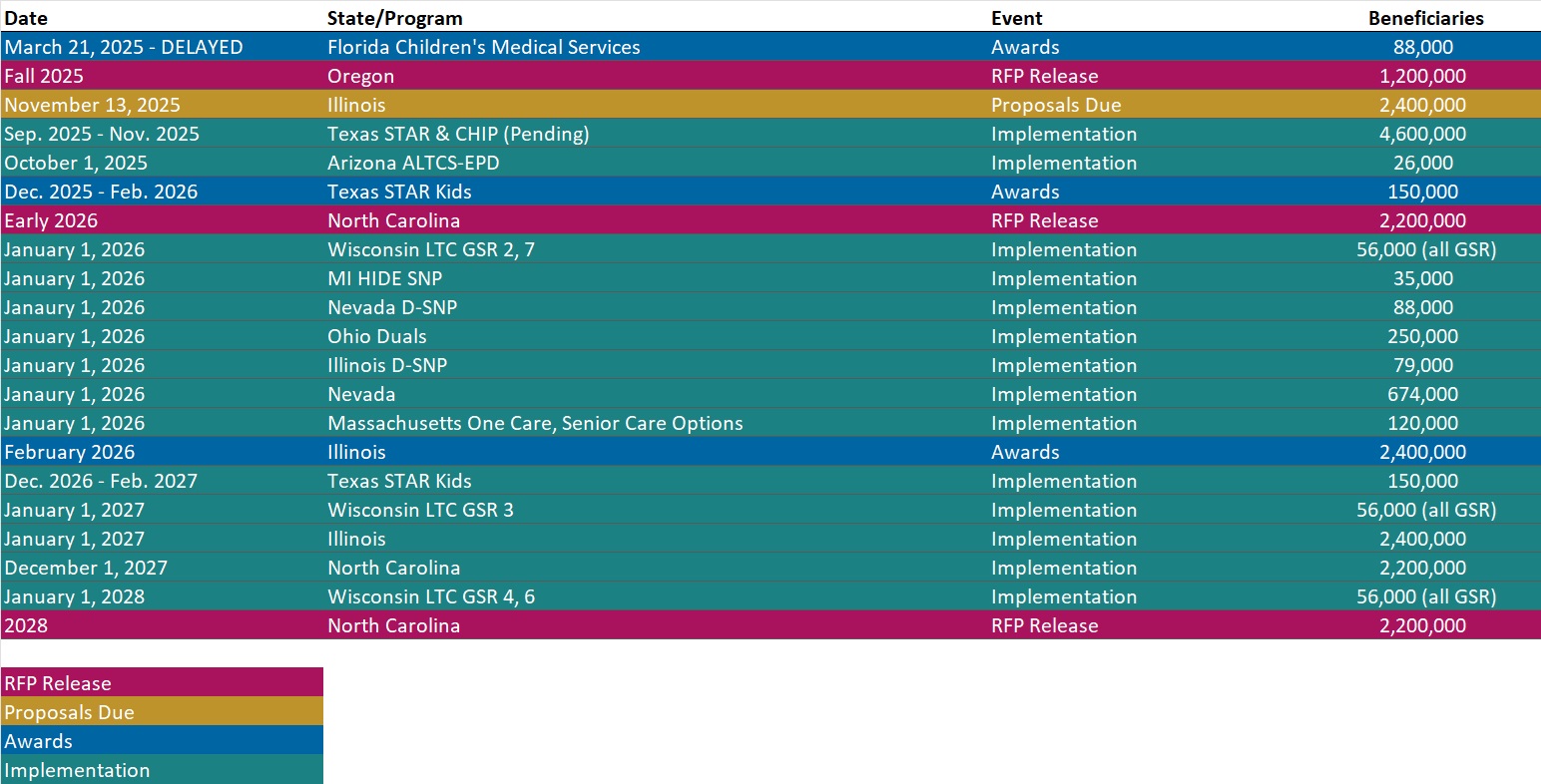Click the Date column header

[x=26, y=18]
